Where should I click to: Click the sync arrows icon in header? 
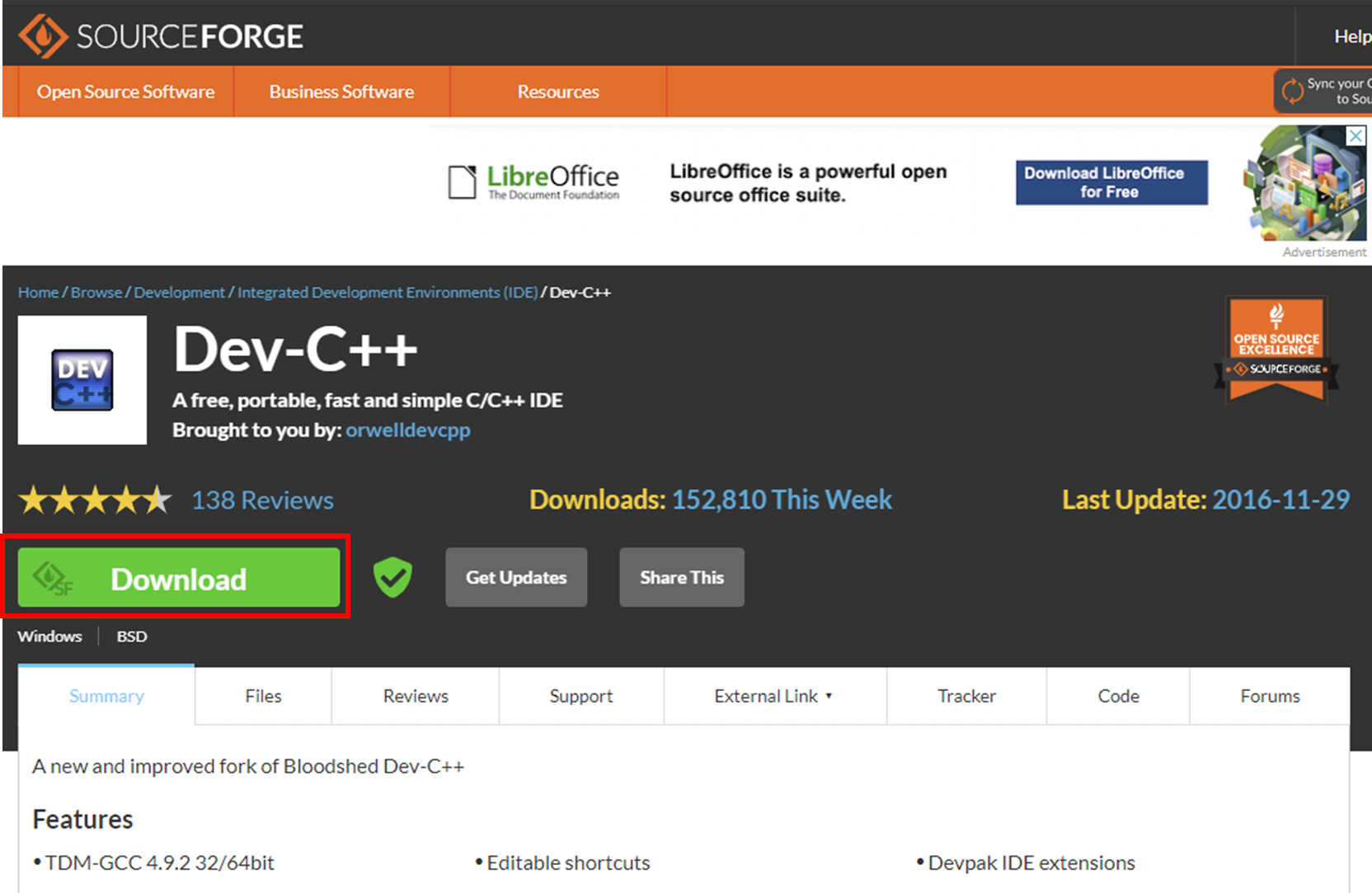(1292, 91)
